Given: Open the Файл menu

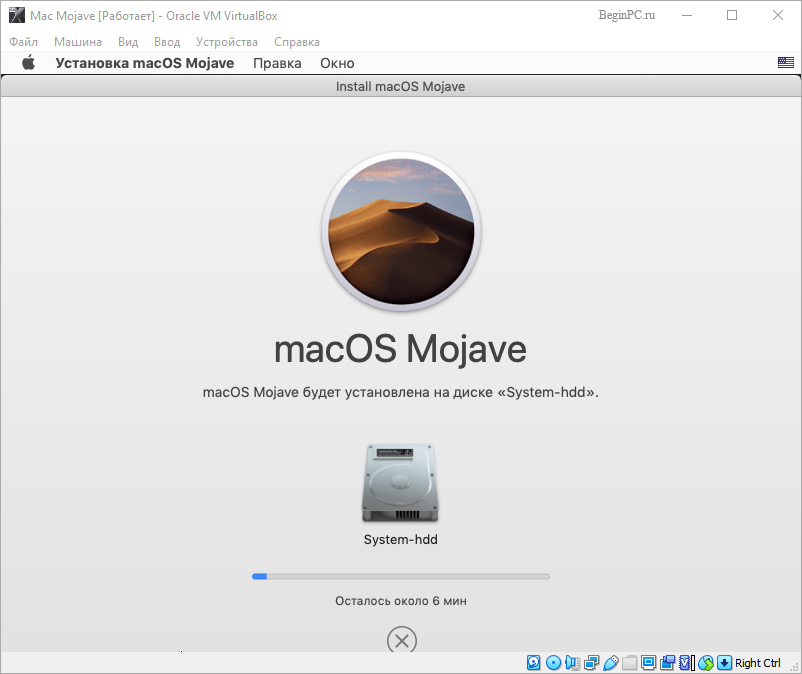Looking at the screenshot, I should click(24, 42).
